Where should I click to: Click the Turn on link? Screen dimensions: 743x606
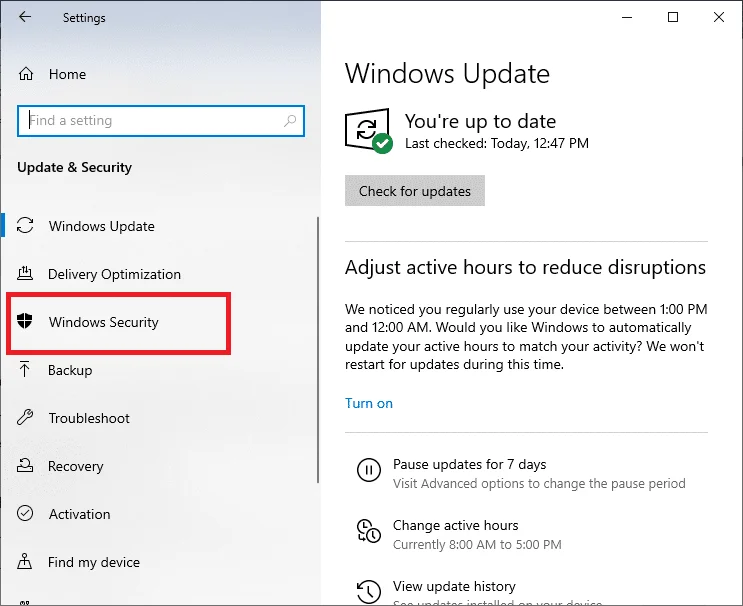369,403
